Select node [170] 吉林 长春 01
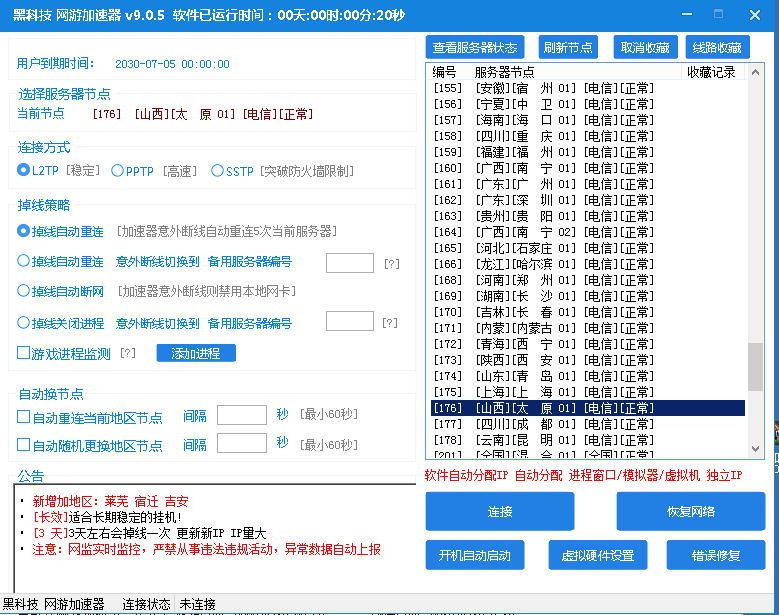The height and width of the screenshot is (615, 779). 588,312
